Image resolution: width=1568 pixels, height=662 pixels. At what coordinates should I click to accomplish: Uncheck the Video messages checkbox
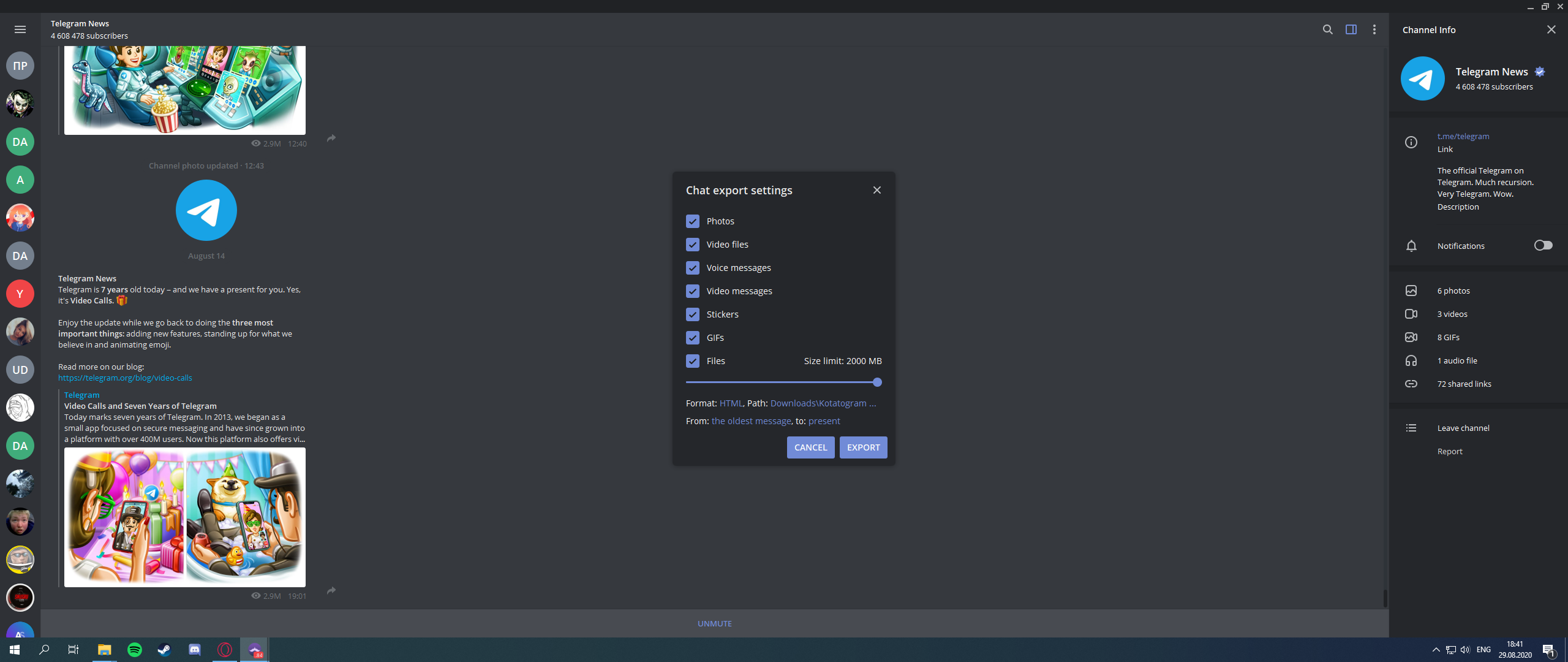click(x=692, y=291)
